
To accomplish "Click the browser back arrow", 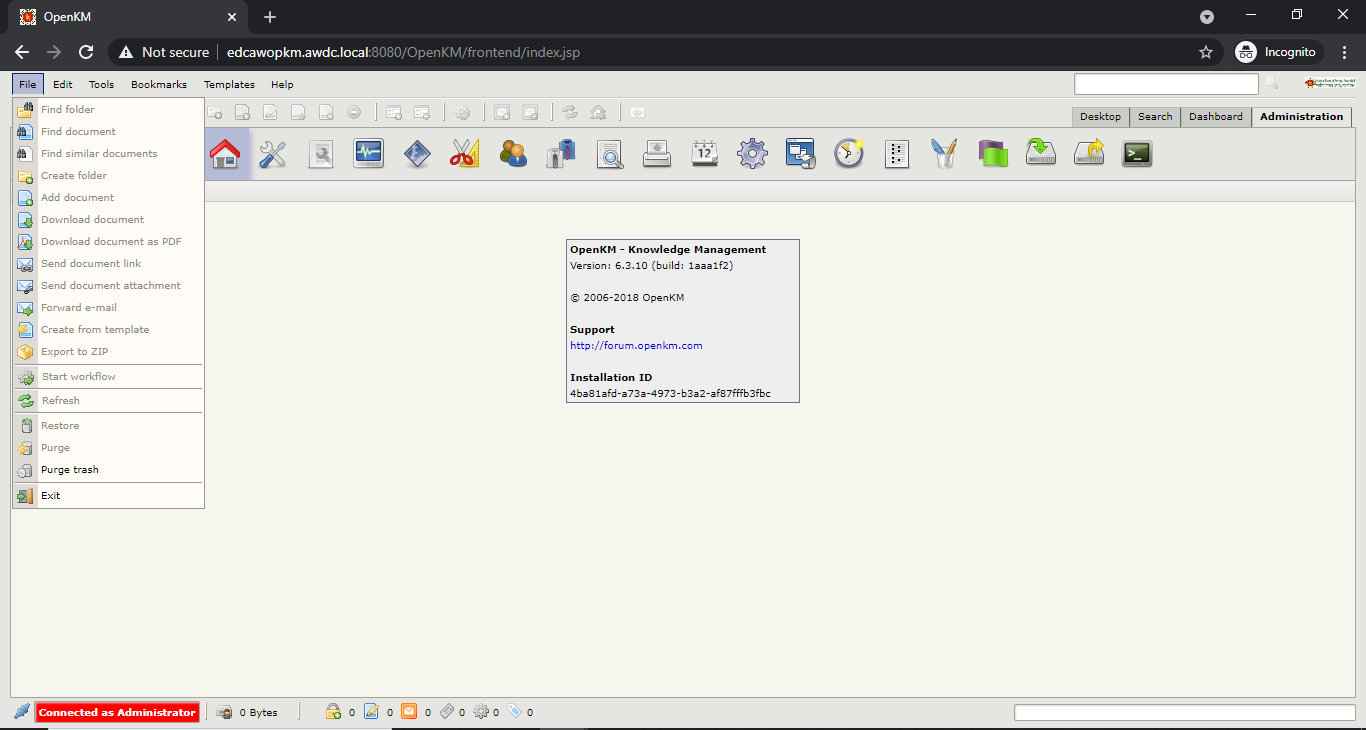I will point(22,52).
